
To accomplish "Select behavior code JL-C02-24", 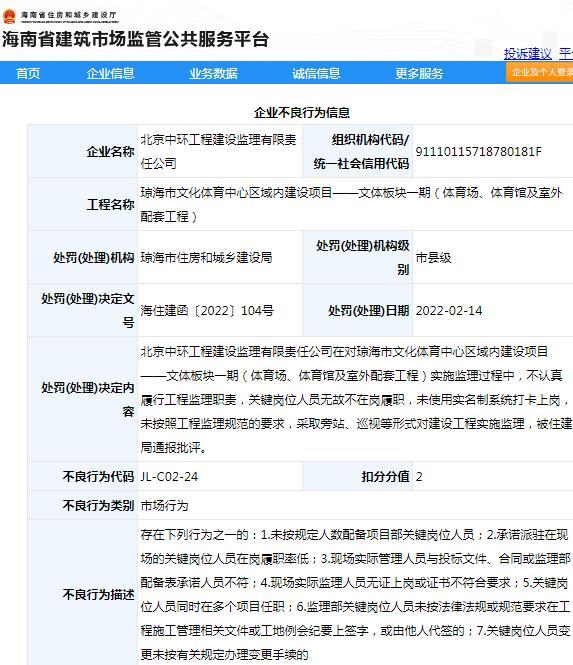I will pyautogui.click(x=169, y=477).
